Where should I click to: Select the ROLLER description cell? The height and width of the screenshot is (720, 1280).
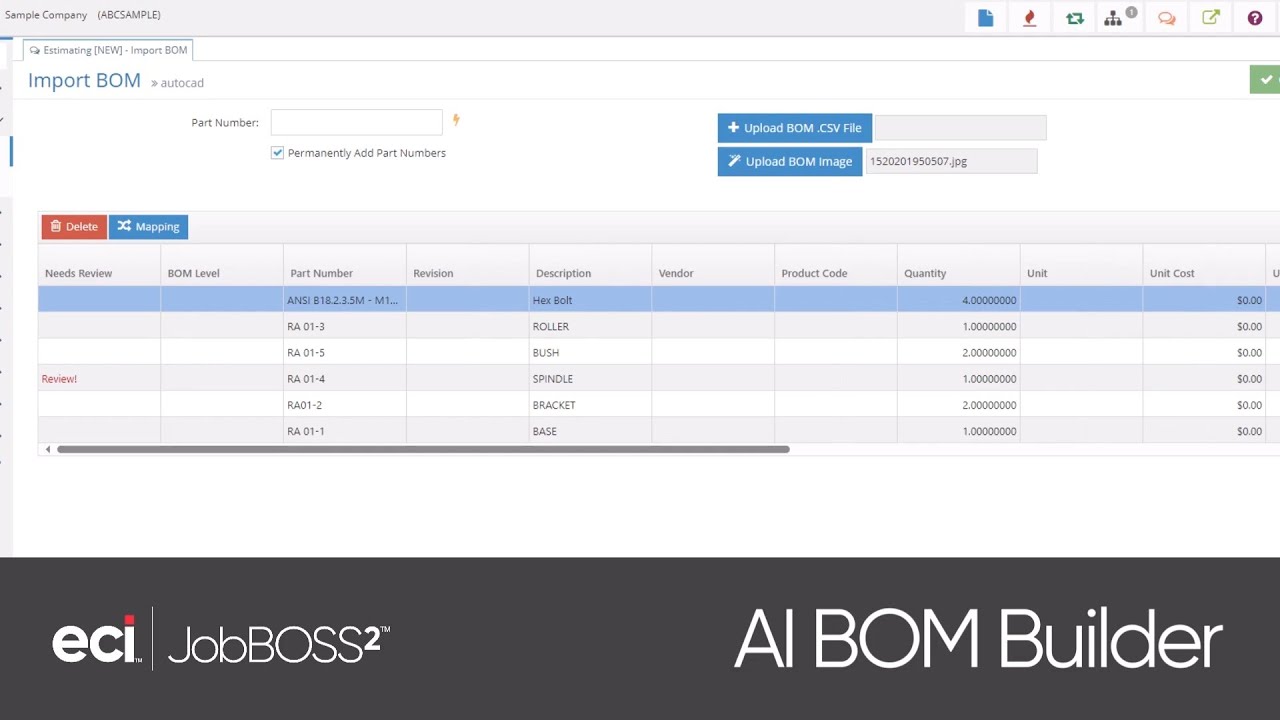point(590,326)
